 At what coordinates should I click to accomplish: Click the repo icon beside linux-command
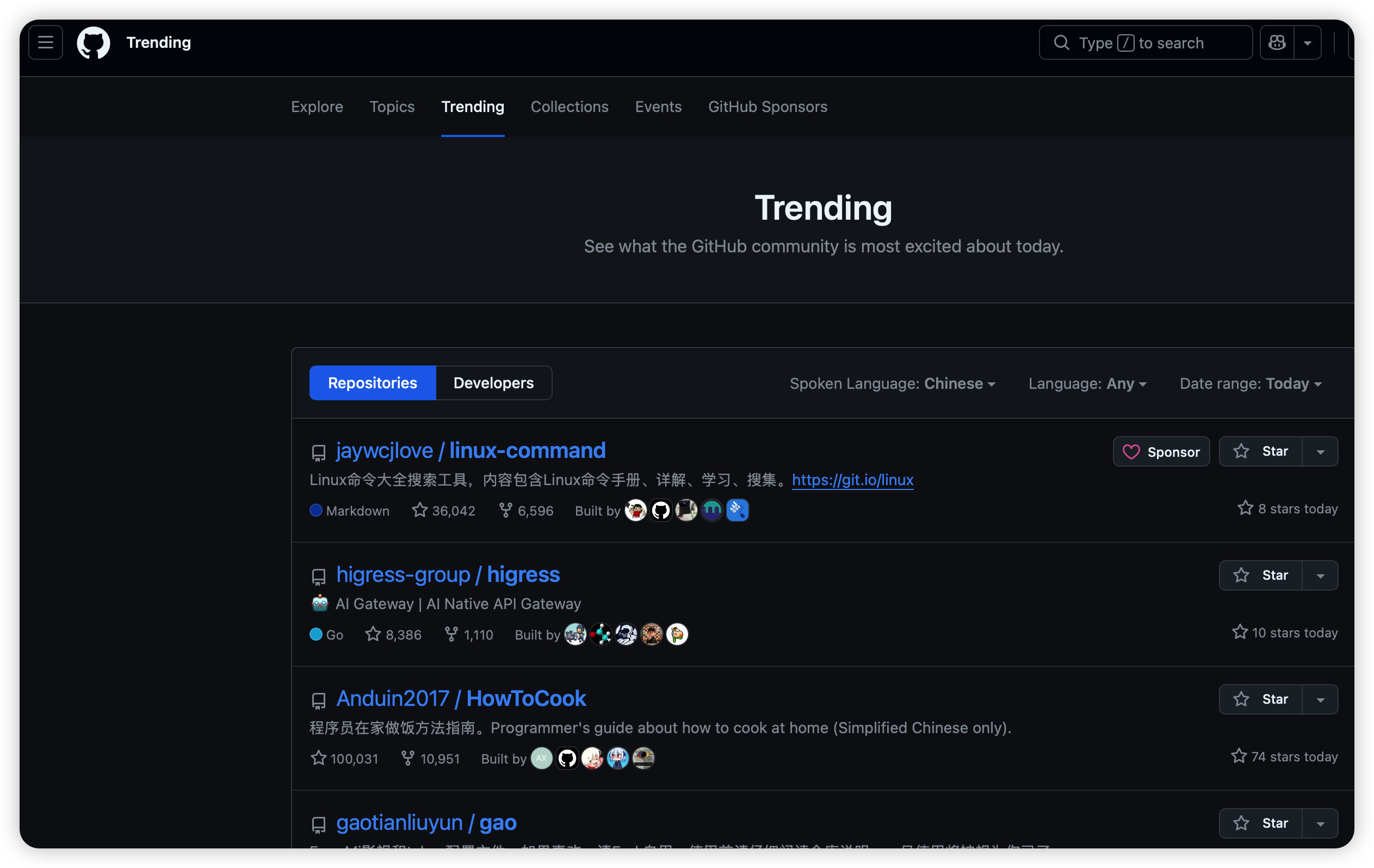point(318,452)
